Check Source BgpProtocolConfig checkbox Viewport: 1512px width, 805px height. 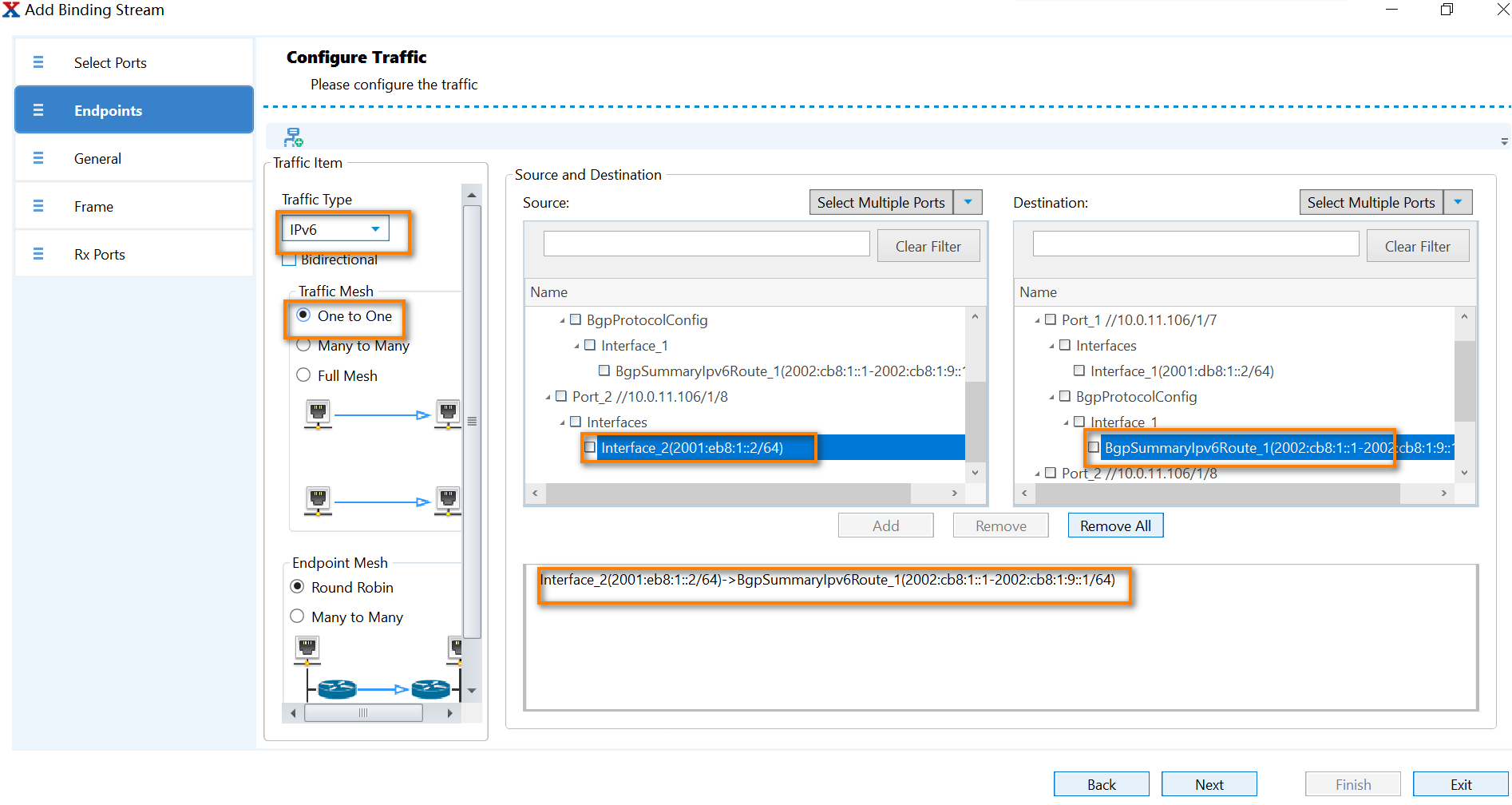coord(576,319)
